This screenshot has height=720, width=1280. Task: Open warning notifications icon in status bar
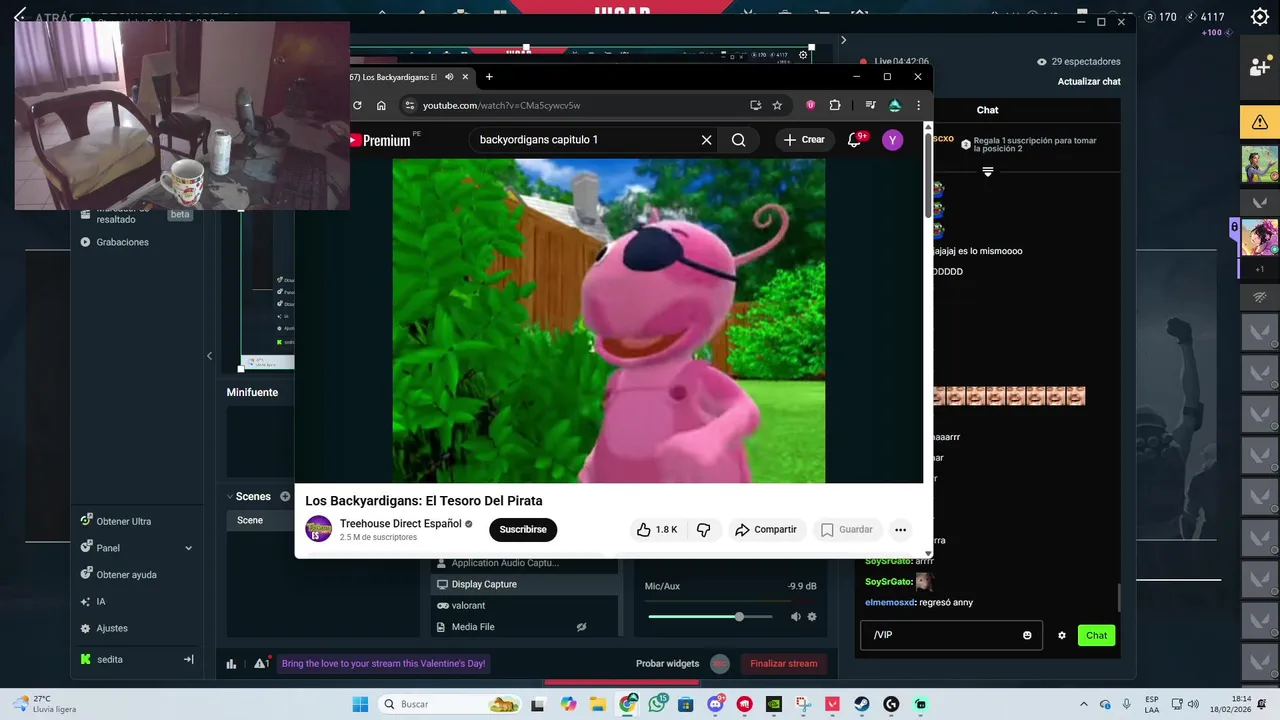(x=261, y=663)
